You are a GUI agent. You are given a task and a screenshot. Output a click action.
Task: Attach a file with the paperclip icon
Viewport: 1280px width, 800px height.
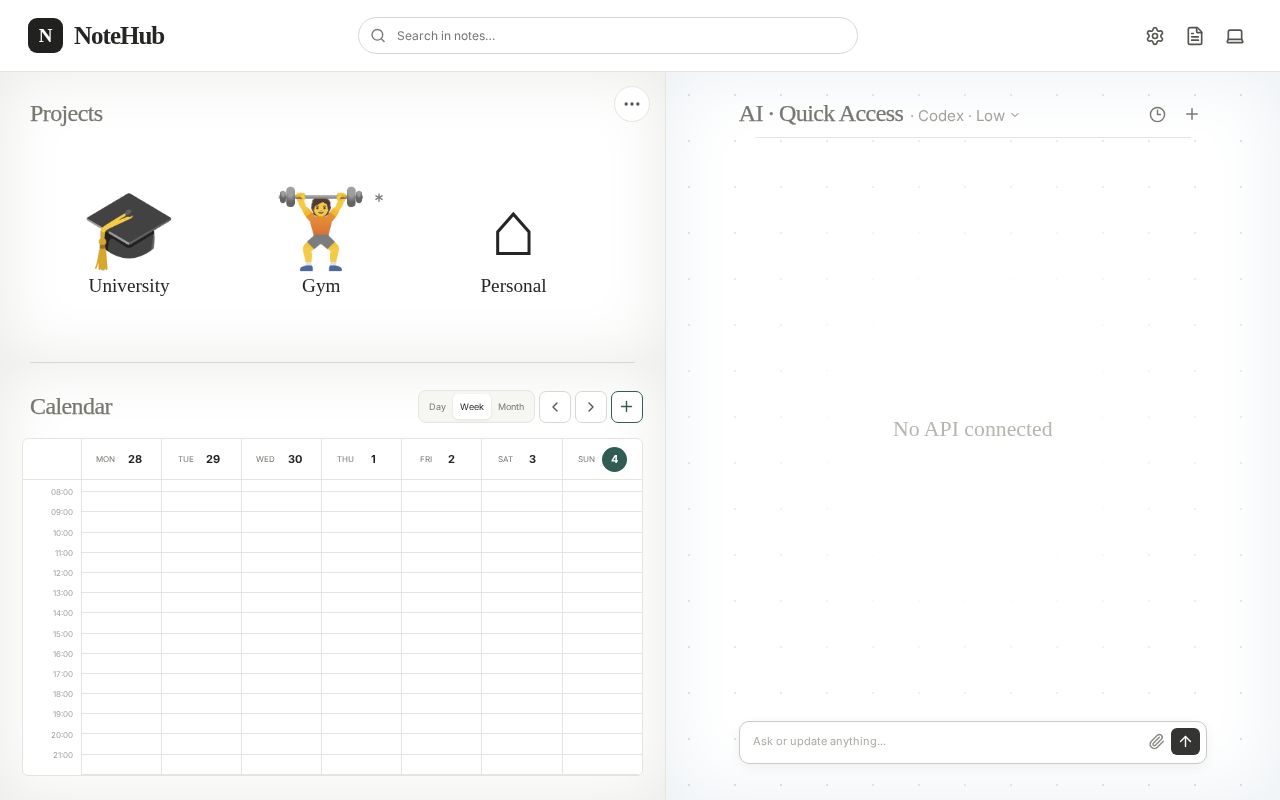tap(1156, 741)
